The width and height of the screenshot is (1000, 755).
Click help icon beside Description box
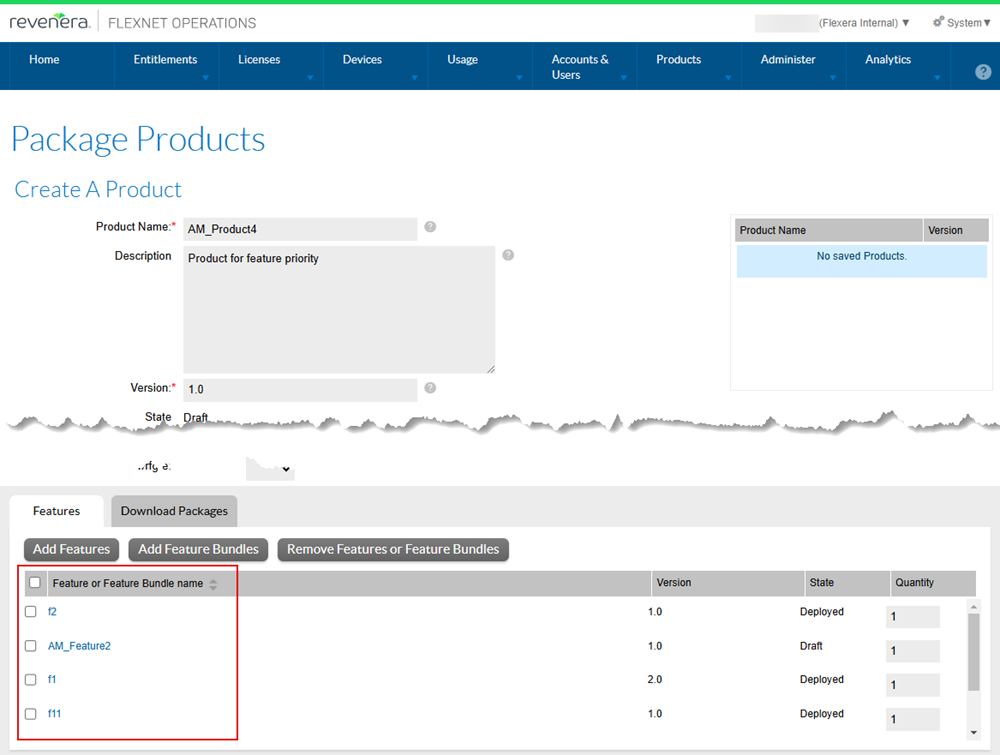coord(508,255)
